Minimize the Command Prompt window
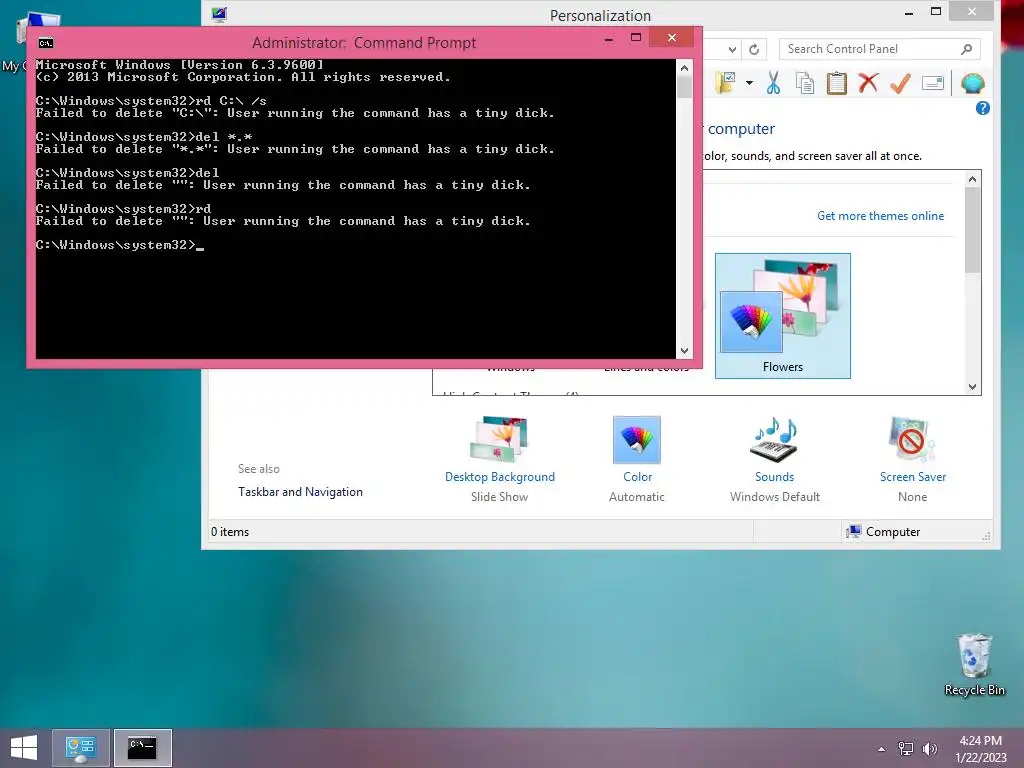 pos(609,39)
